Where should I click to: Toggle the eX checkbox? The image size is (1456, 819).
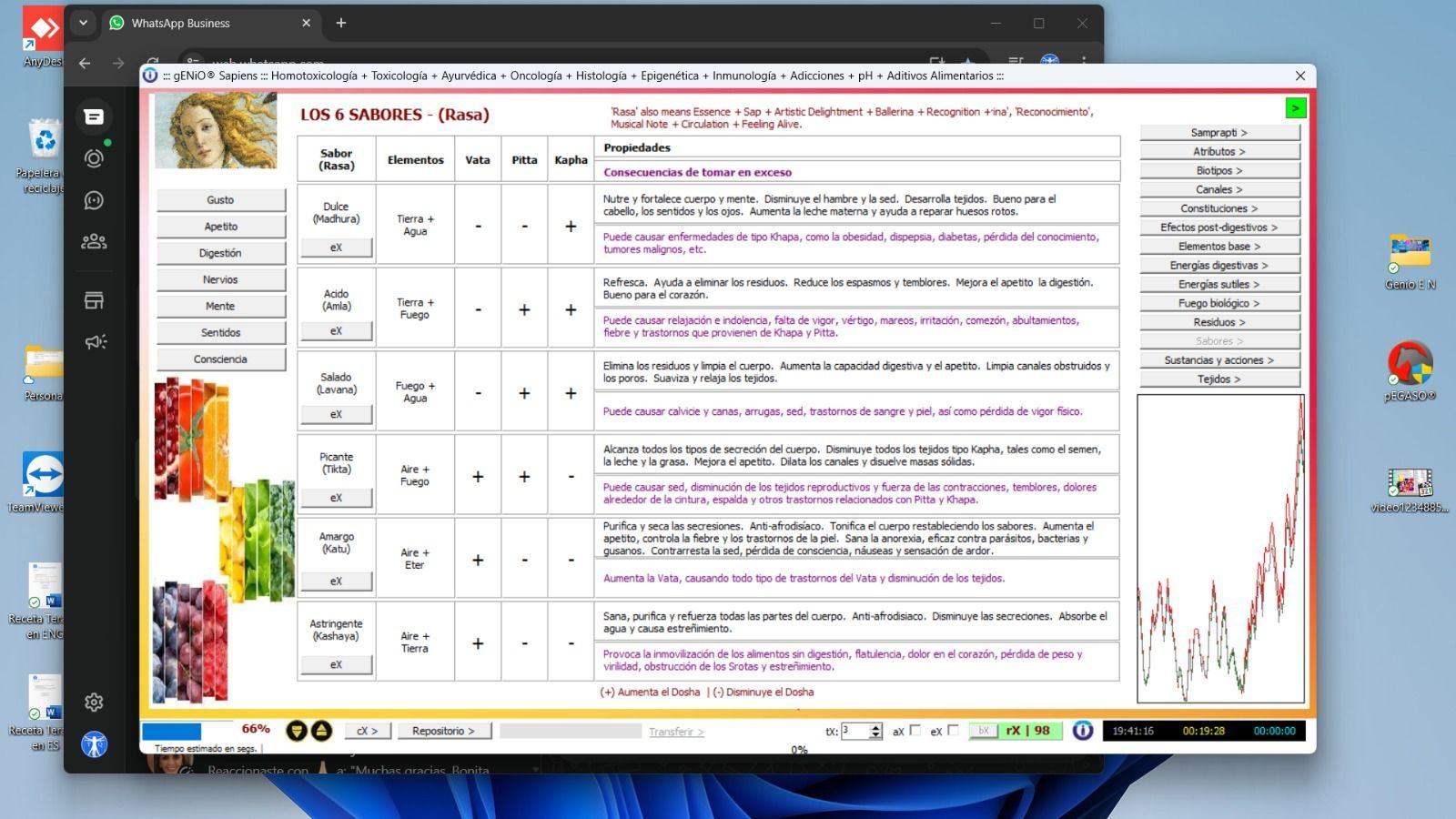tap(953, 730)
